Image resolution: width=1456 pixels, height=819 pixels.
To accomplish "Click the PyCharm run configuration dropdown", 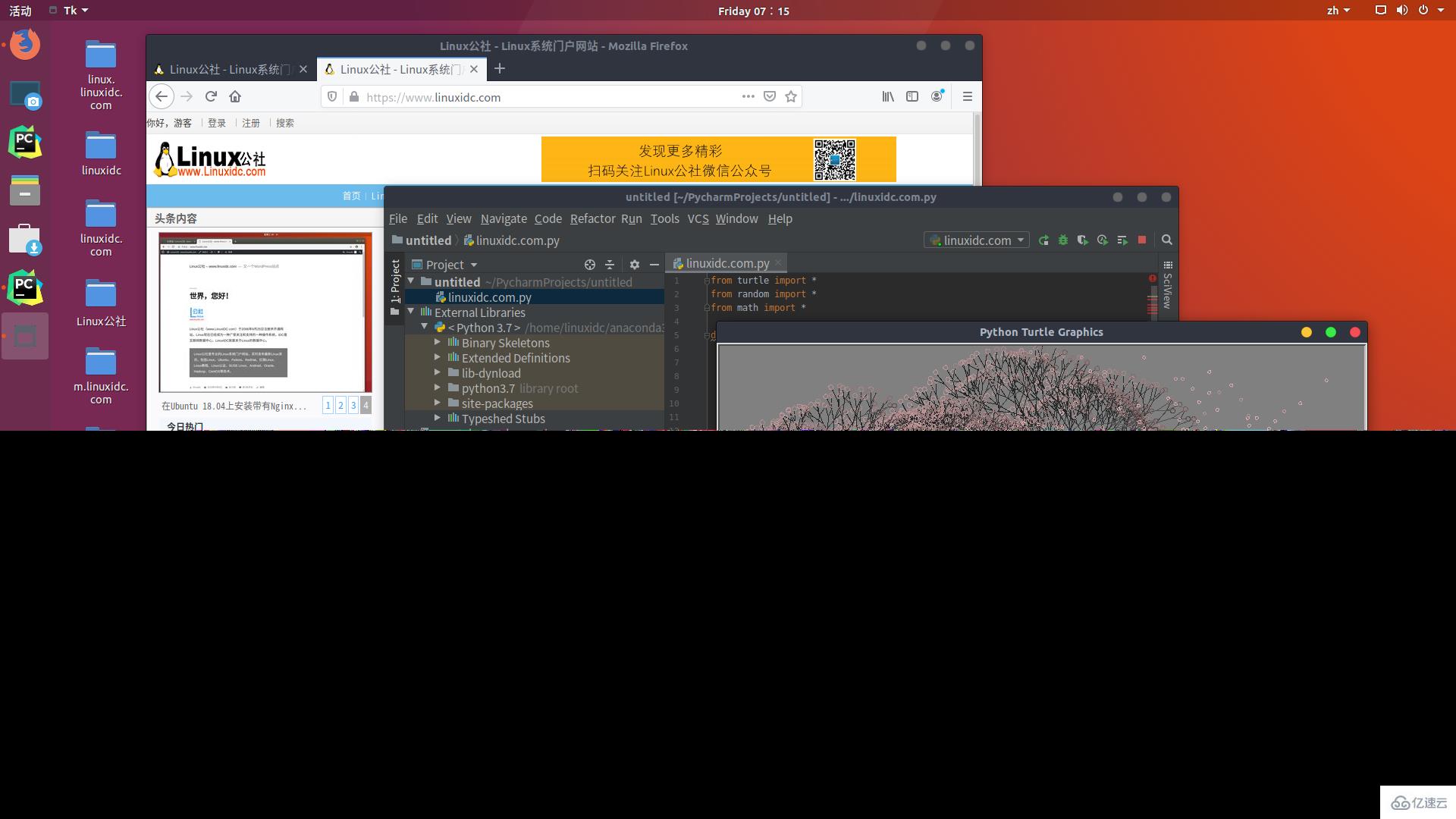I will click(x=975, y=240).
